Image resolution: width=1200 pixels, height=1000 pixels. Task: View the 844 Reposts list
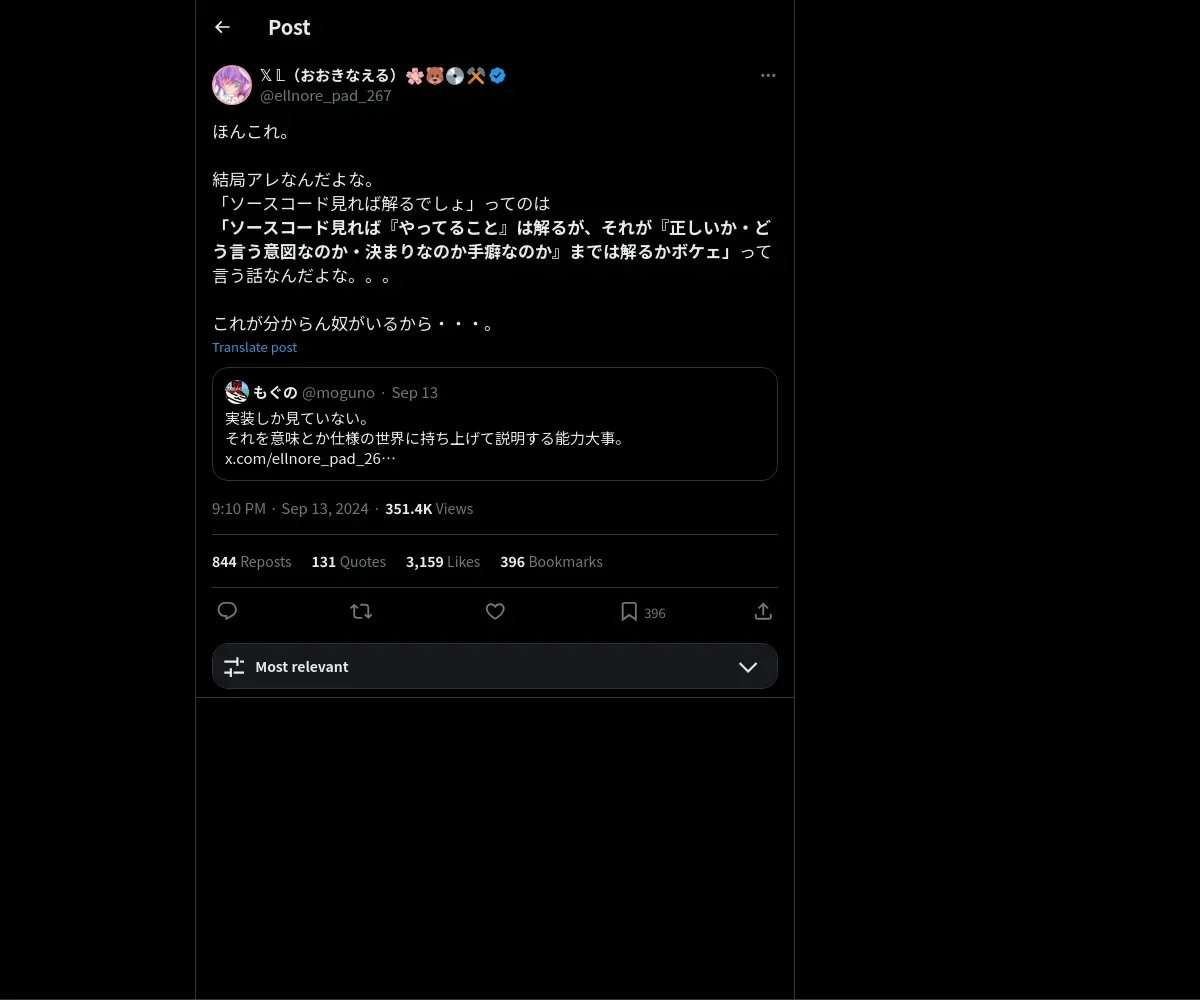pyautogui.click(x=251, y=562)
